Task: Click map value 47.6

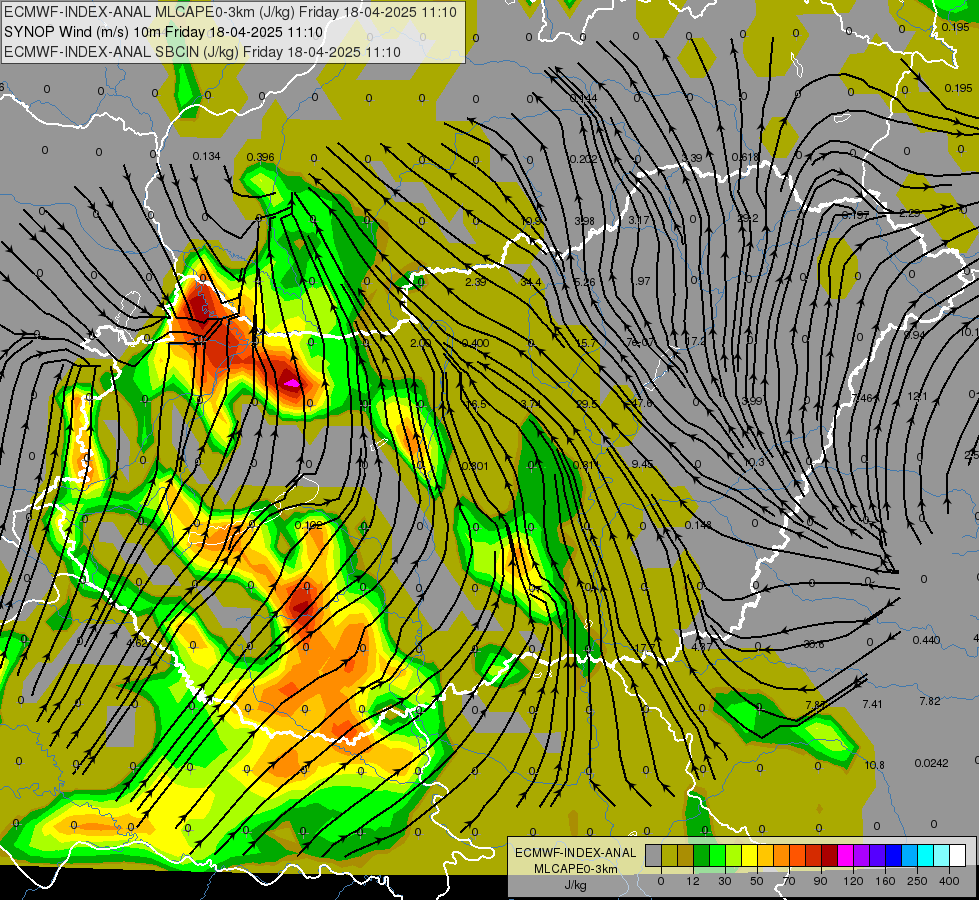Action: 641,403
